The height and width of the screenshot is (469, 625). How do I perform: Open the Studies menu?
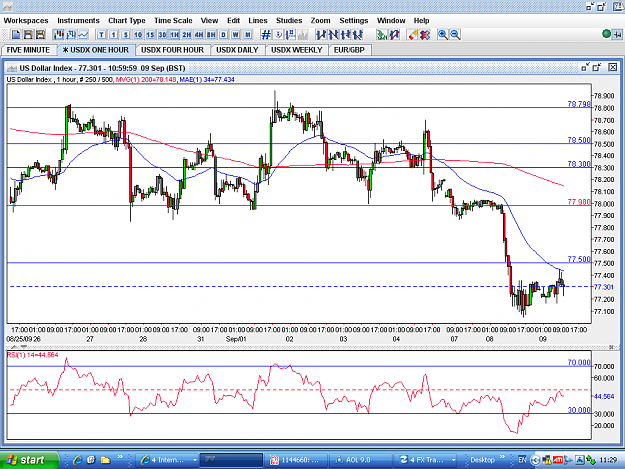pos(289,20)
